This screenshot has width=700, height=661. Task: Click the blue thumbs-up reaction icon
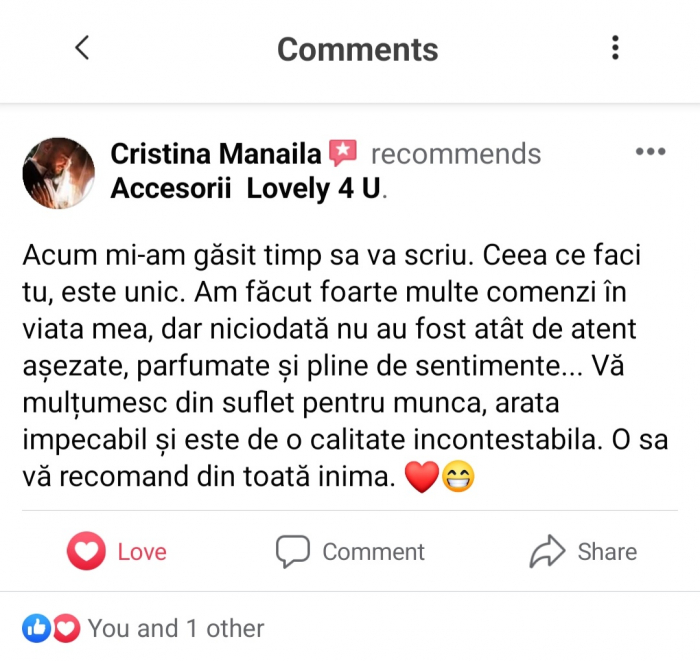click(x=37, y=628)
